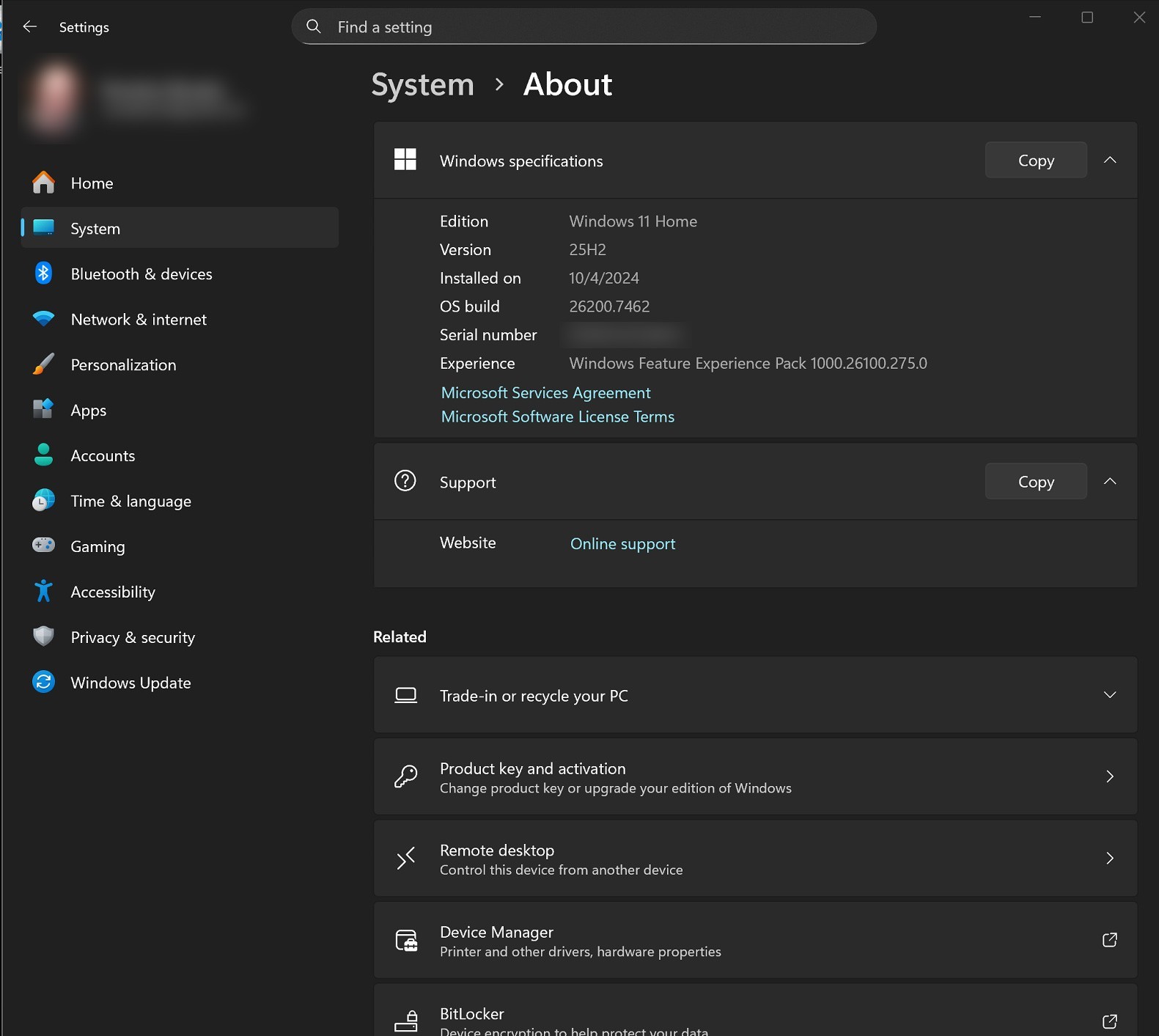The height and width of the screenshot is (1036, 1159).
Task: Click the Find a setting search box
Action: click(x=584, y=27)
